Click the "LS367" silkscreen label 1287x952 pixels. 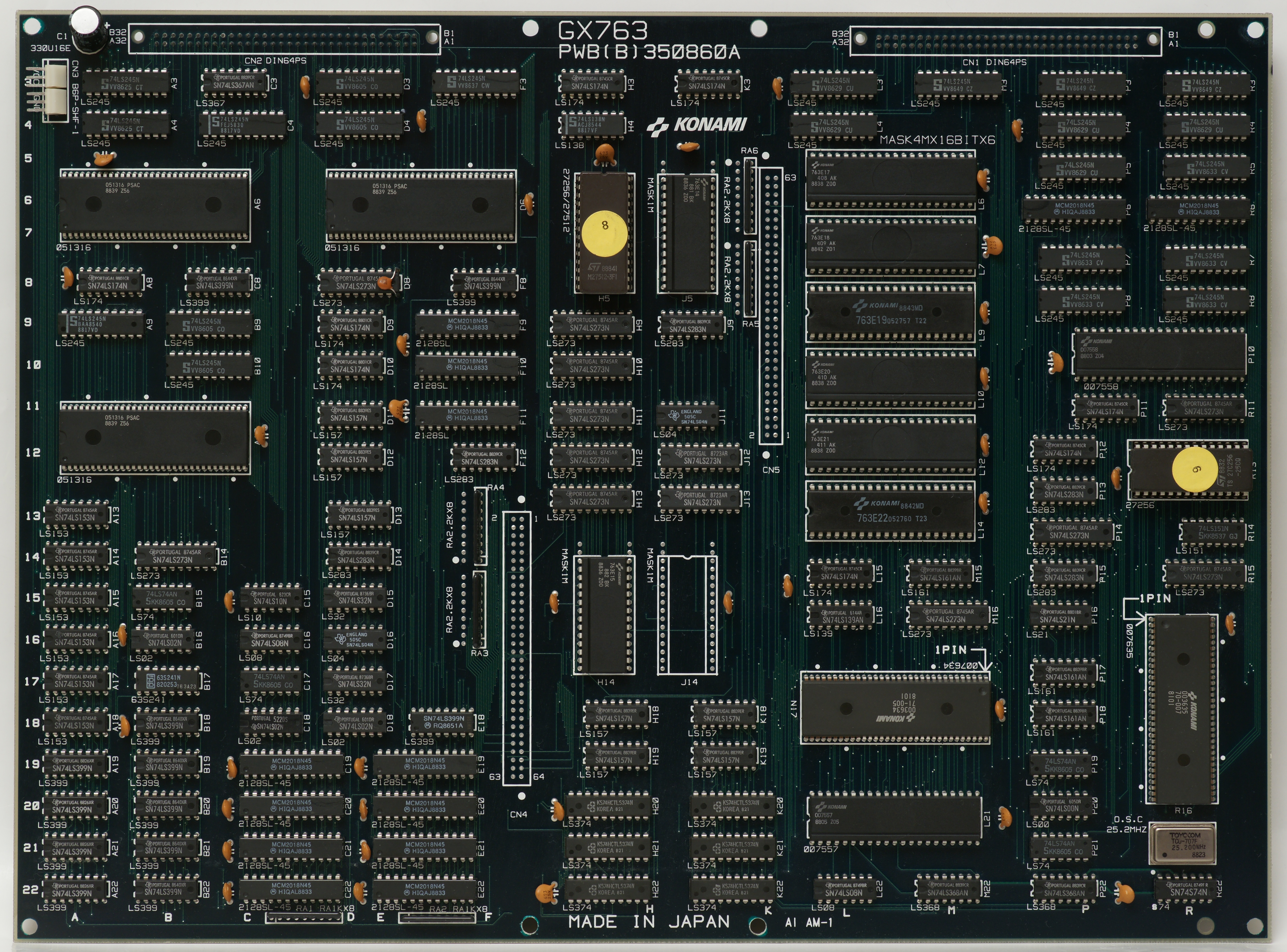210,104
